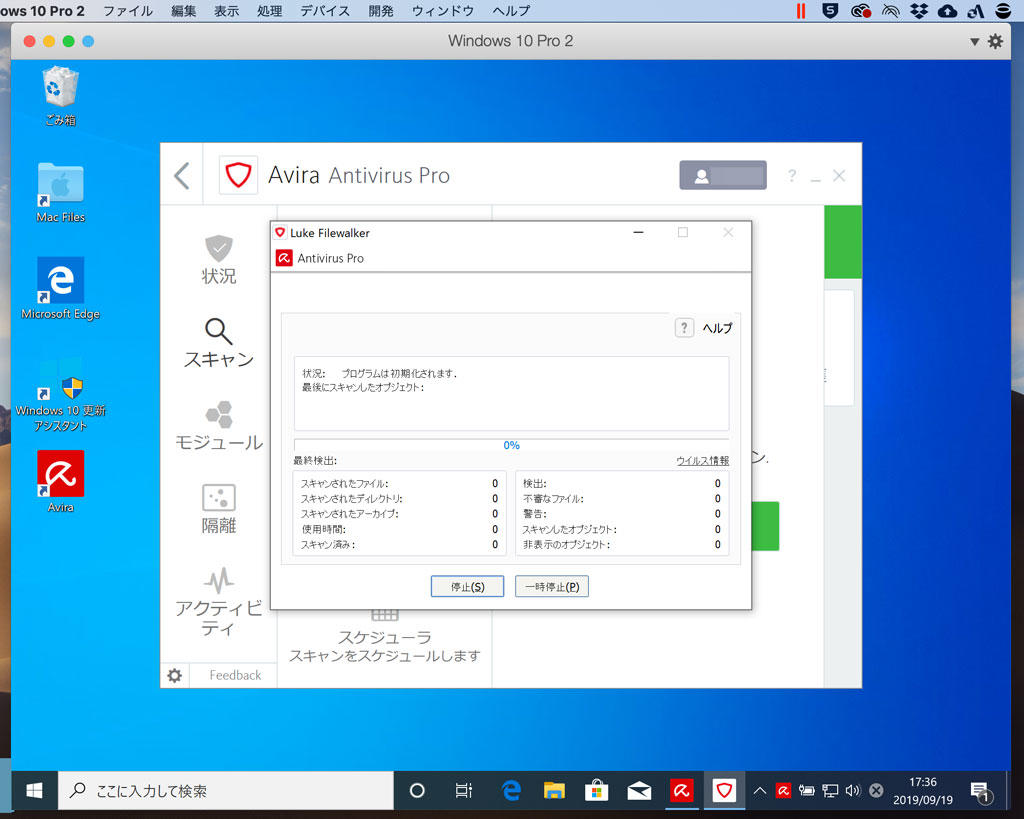The height and width of the screenshot is (819, 1024).
Task: Open Task View on the taskbar
Action: [x=463, y=791]
